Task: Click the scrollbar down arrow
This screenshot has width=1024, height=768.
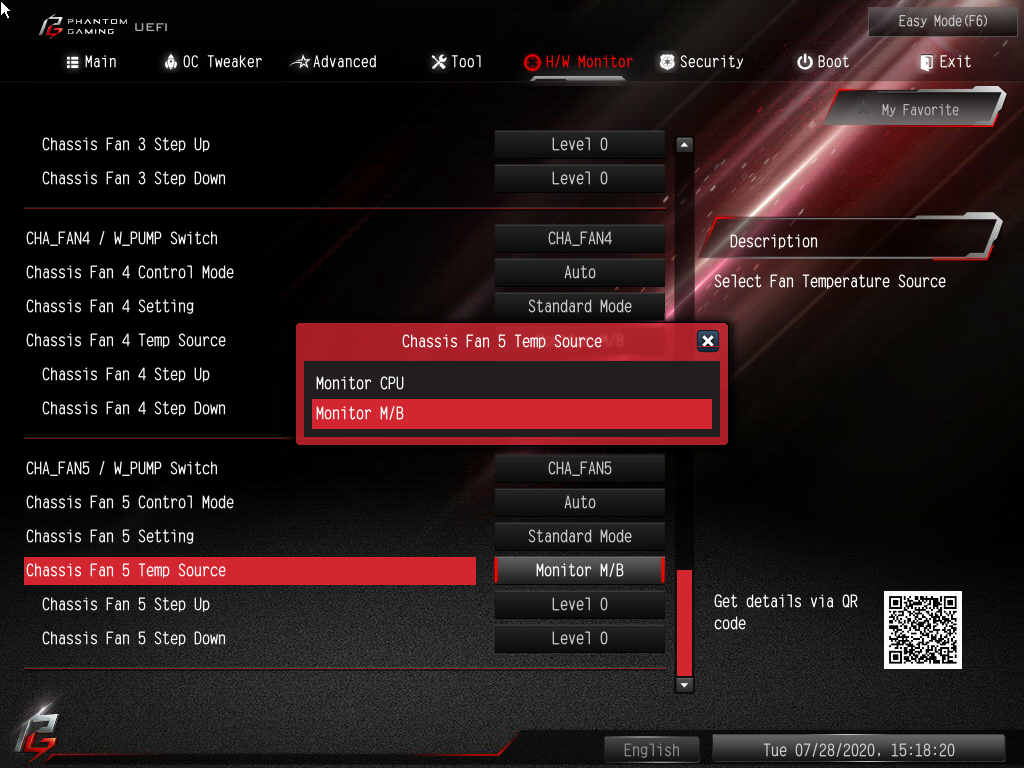Action: 684,685
